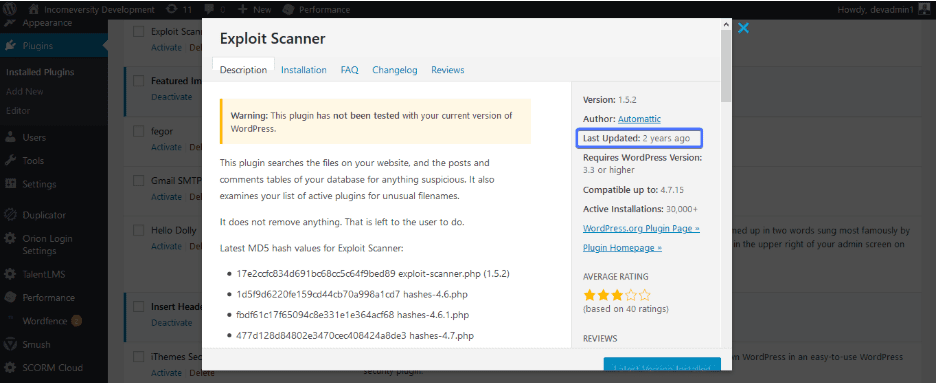Screen dimensions: 937x385
Task: Deactivate the Featured Image plugin
Action: pos(172,97)
